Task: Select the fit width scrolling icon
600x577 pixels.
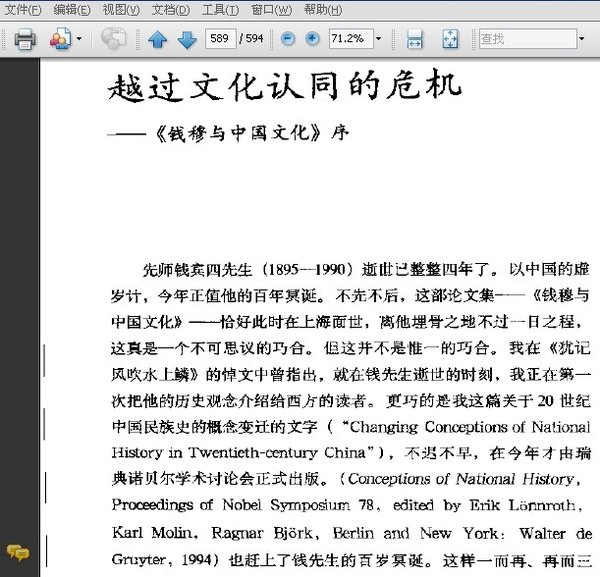Action: [415, 39]
